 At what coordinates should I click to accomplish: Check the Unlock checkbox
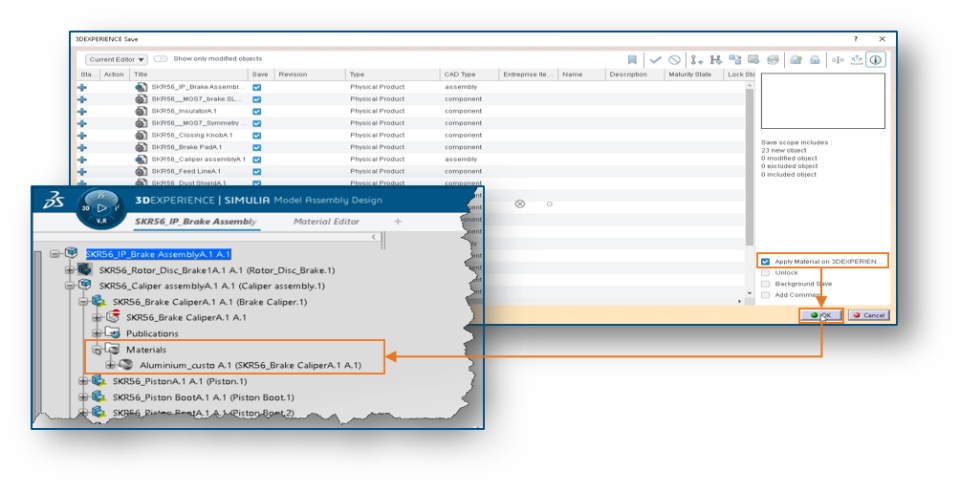(765, 272)
